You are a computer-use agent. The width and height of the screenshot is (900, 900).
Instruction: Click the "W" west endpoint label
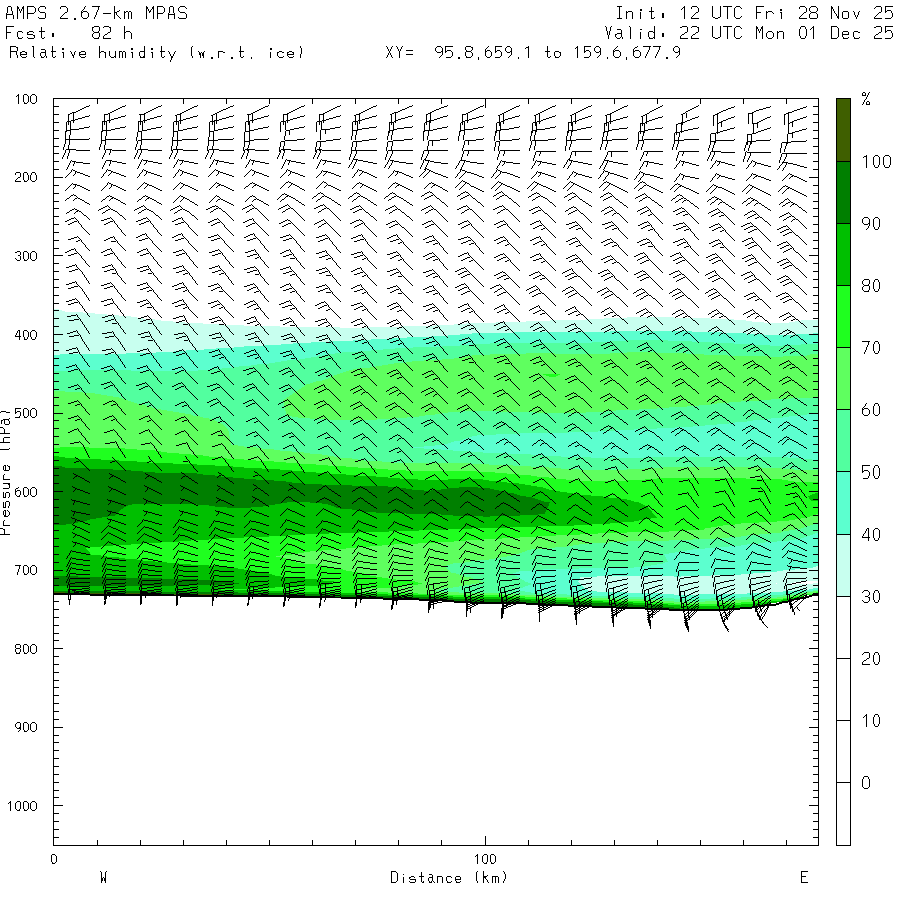coord(104,878)
